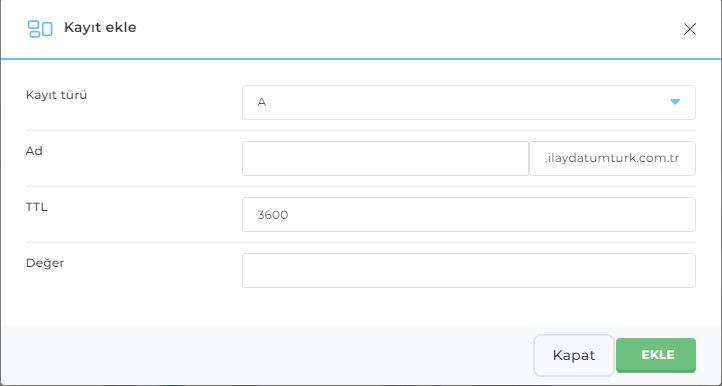Select the 'A' value in record type box
Viewport: 722px width, 386px height.
(x=262, y=102)
